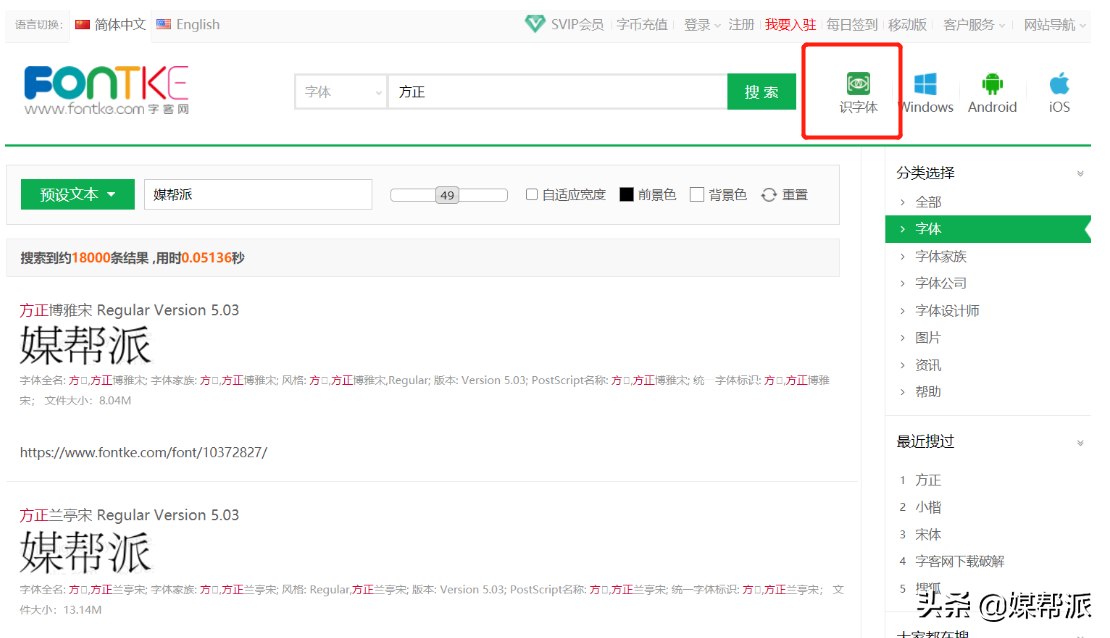The width and height of the screenshot is (1110, 638).
Task: Open 字币充值 link
Action: [x=641, y=25]
